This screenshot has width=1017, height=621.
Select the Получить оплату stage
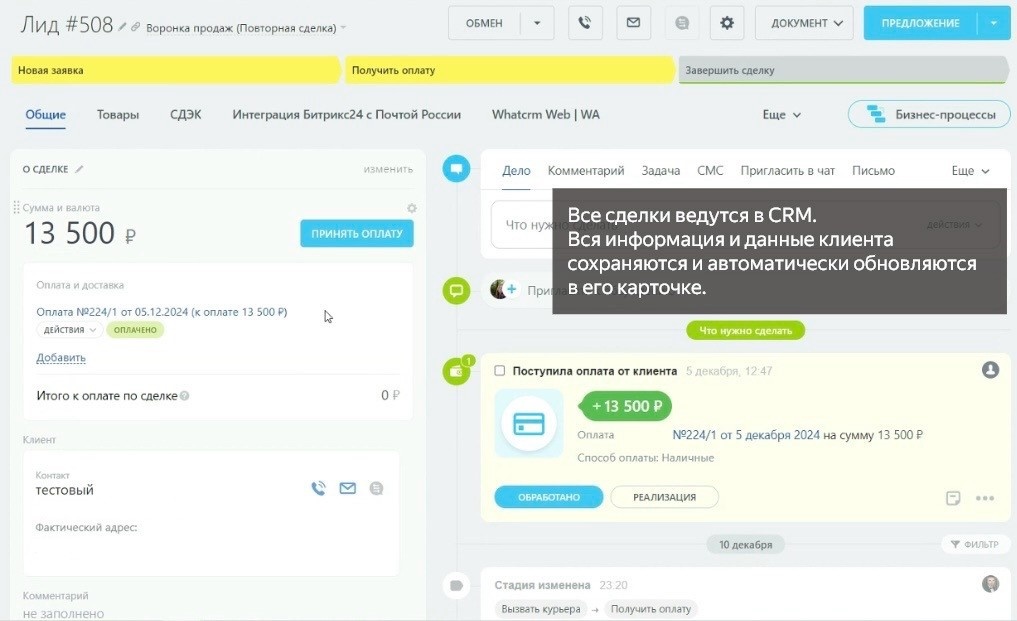point(510,70)
